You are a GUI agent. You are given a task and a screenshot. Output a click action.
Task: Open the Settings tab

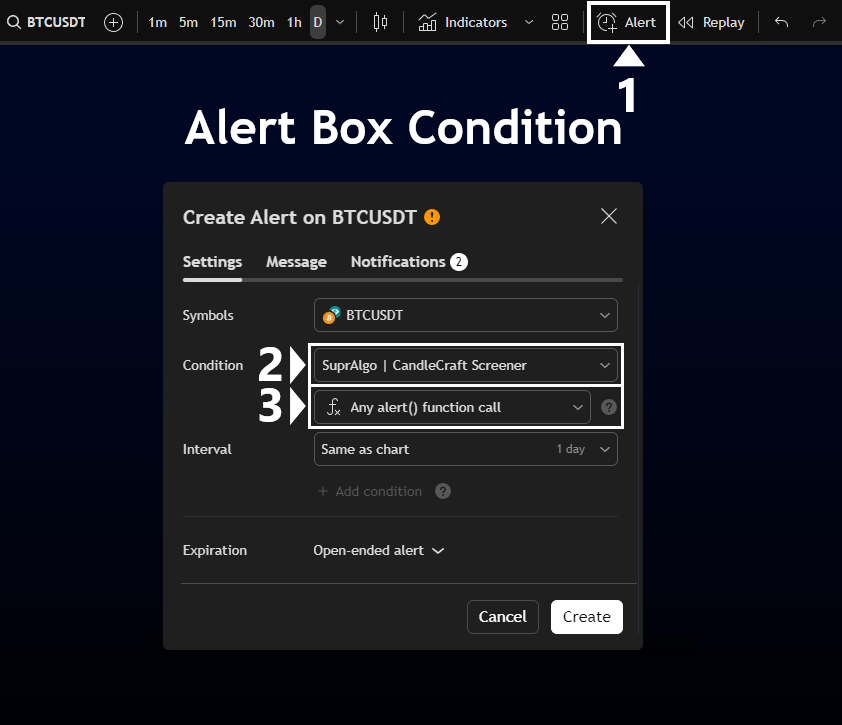pyautogui.click(x=213, y=262)
